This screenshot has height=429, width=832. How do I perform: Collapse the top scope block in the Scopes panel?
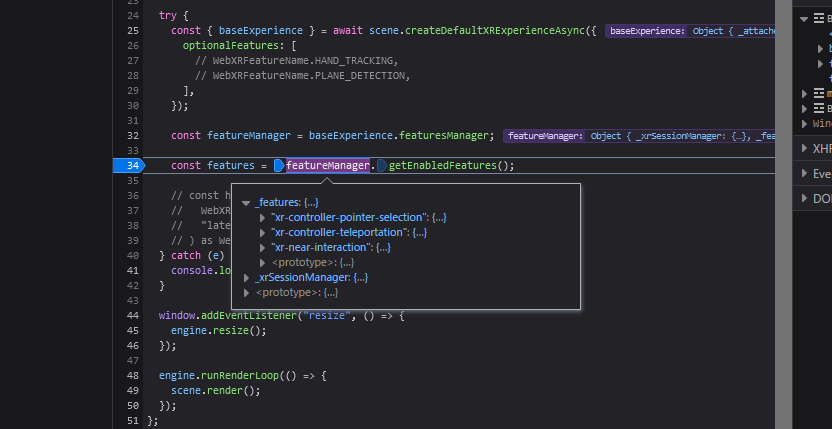click(x=804, y=19)
